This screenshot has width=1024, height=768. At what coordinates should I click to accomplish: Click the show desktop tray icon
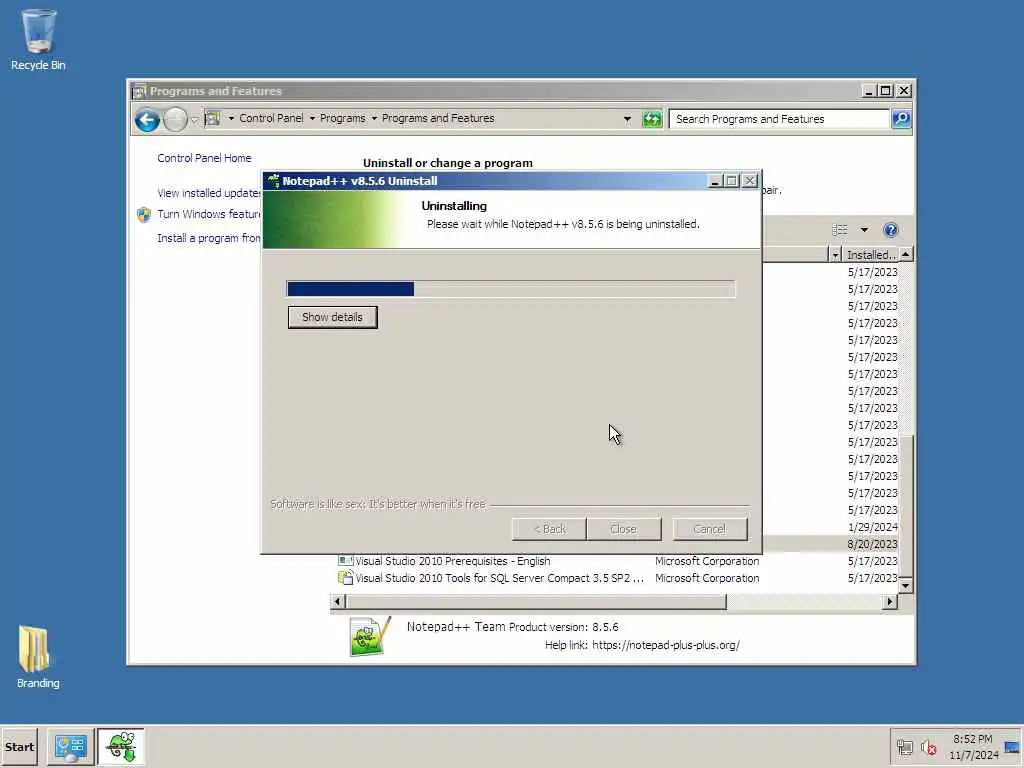coord(1012,747)
